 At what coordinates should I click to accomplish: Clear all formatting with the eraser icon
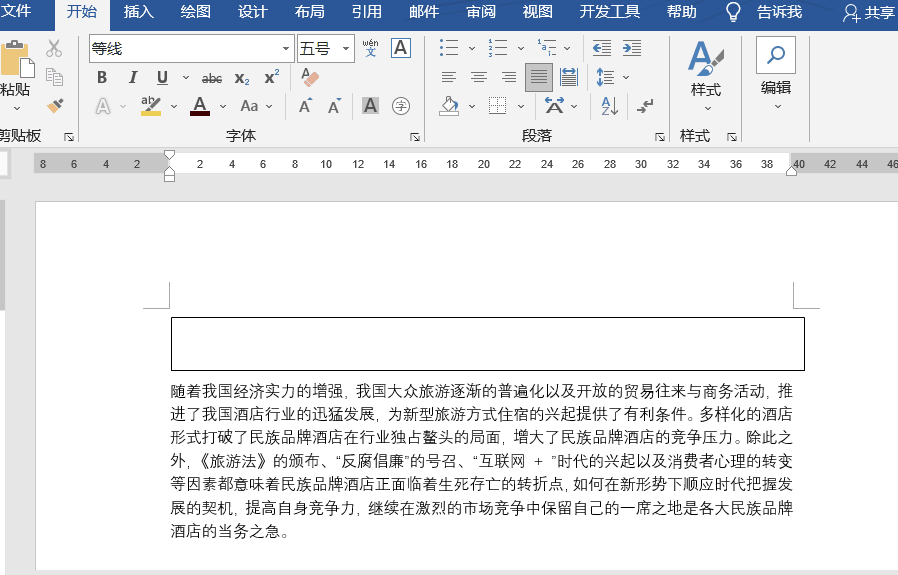[x=310, y=78]
